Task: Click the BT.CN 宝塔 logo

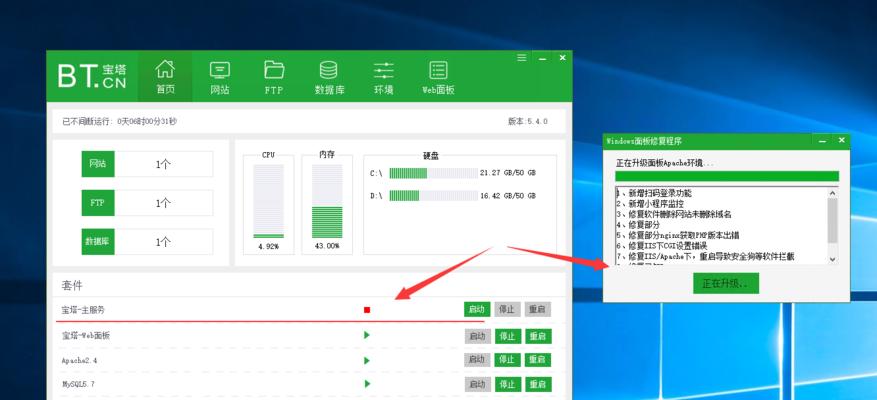Action: (92, 76)
